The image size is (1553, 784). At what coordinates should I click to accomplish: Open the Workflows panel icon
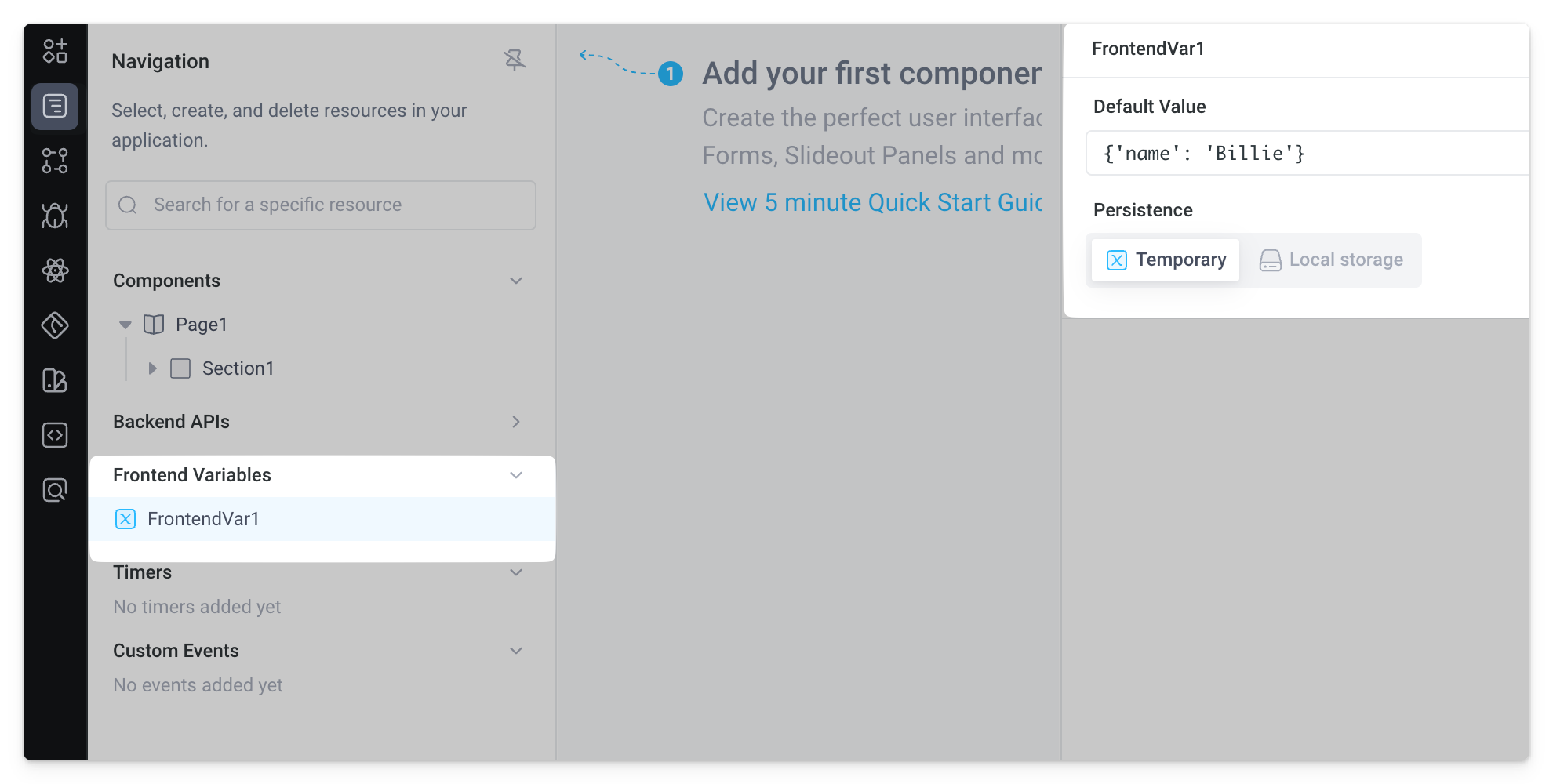[54, 161]
